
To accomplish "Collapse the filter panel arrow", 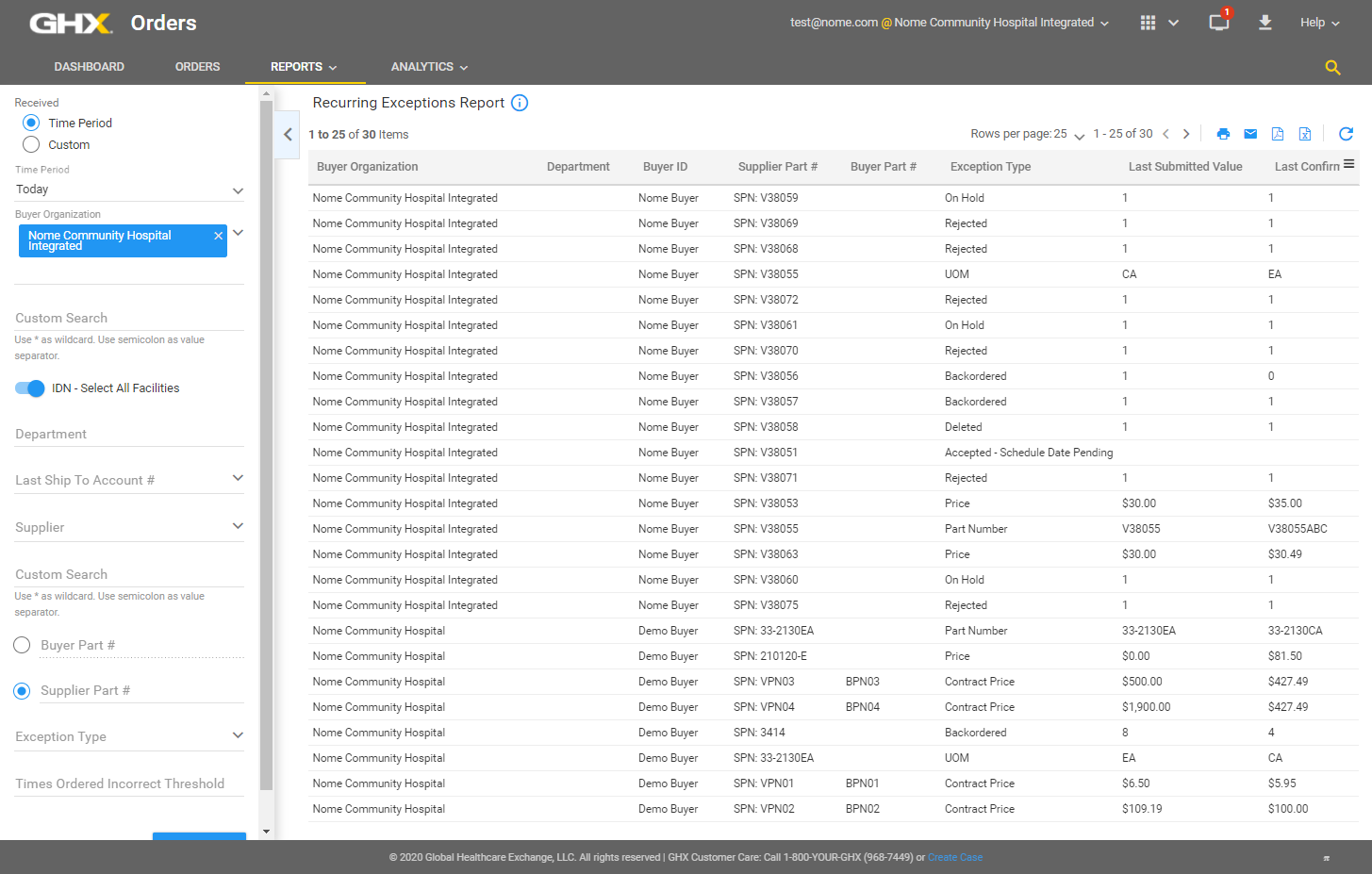I will coord(288,134).
